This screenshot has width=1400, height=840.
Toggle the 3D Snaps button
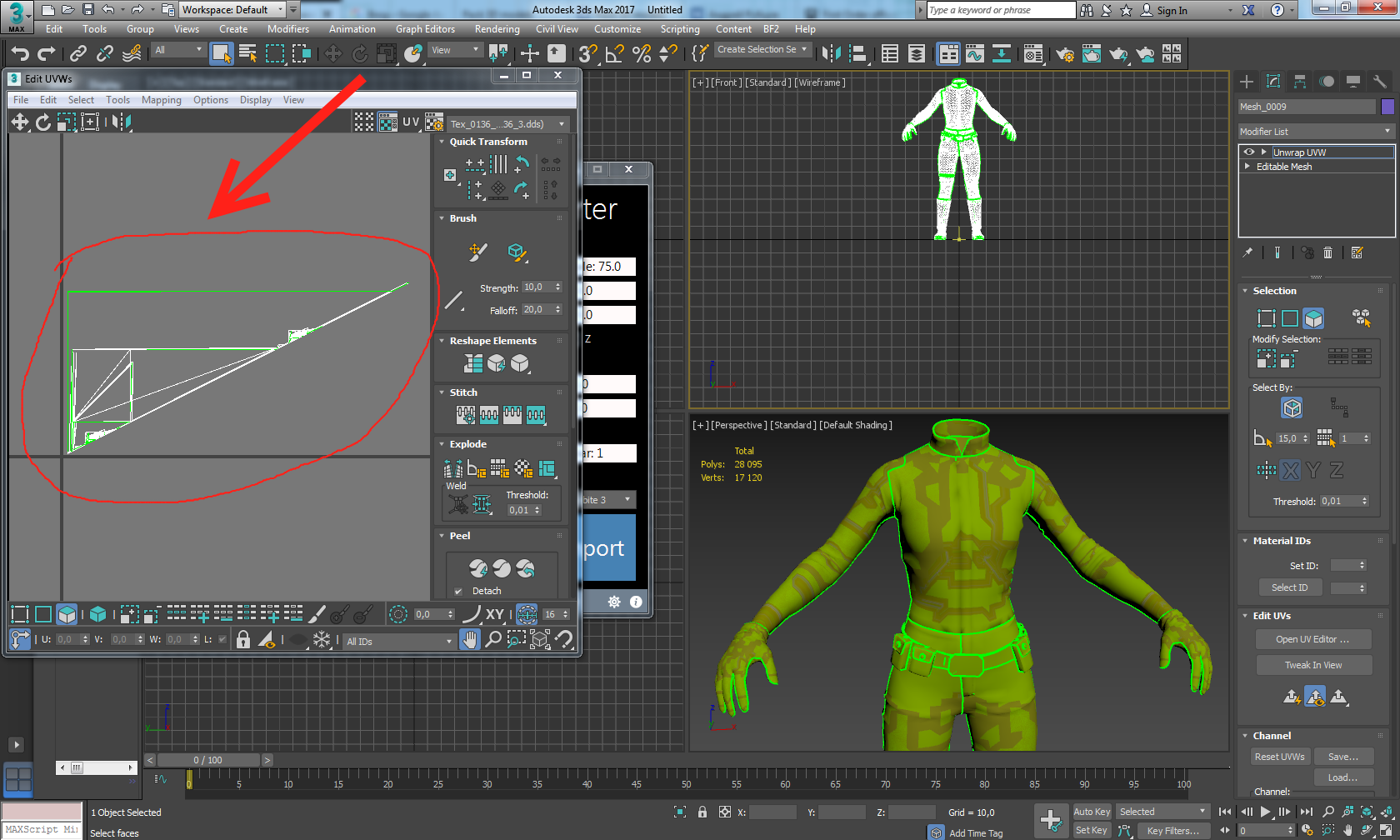tap(588, 54)
